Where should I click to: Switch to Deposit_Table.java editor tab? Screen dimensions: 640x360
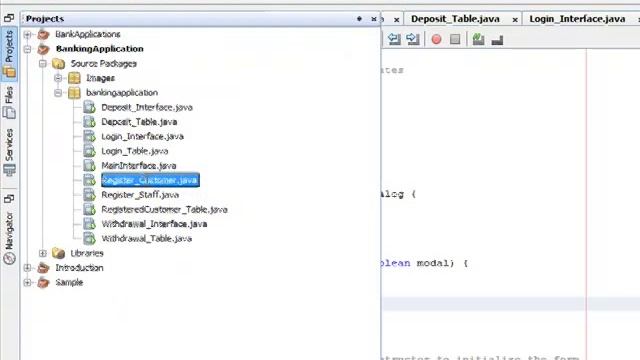(x=455, y=19)
